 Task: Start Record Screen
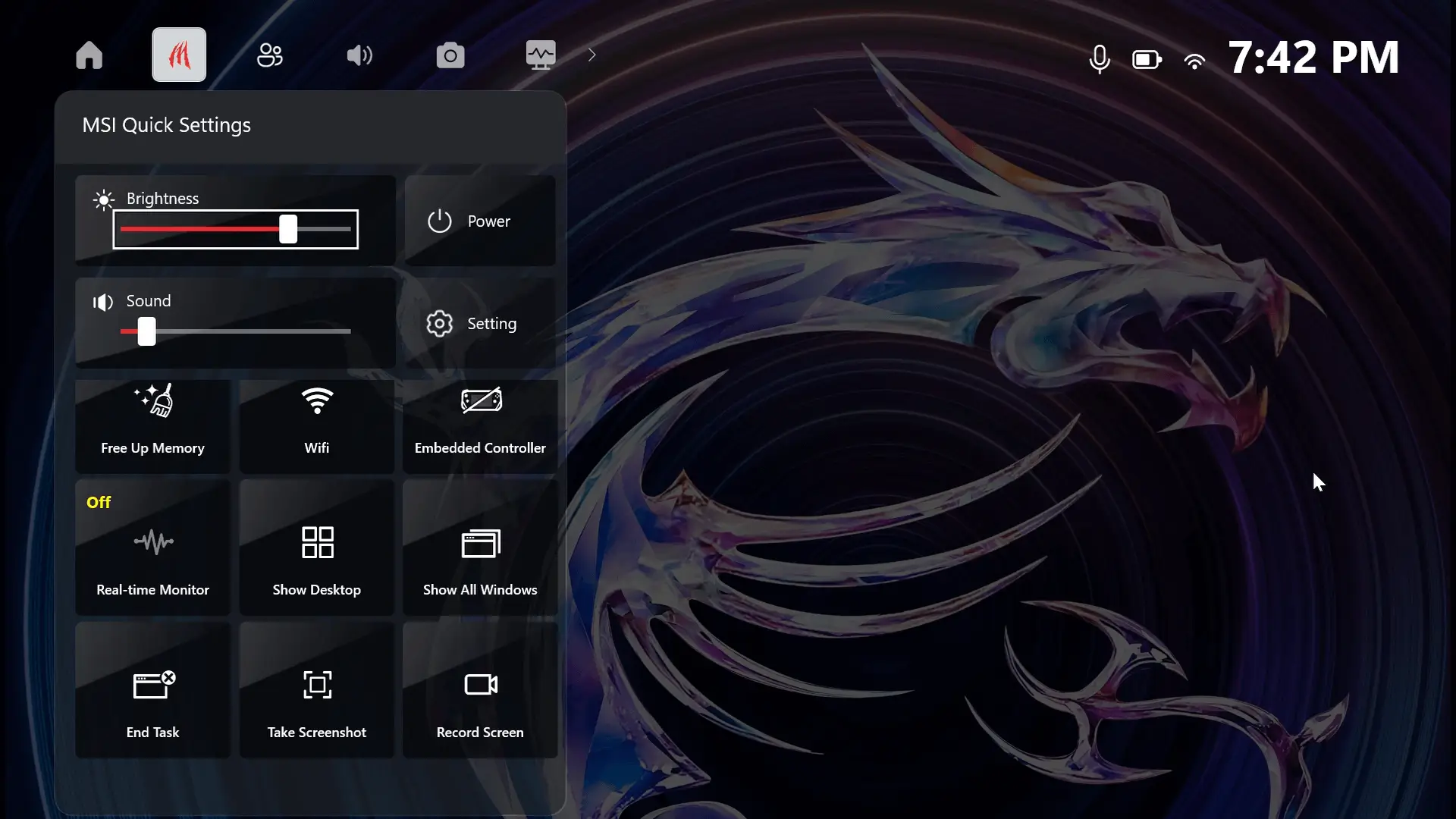click(480, 690)
